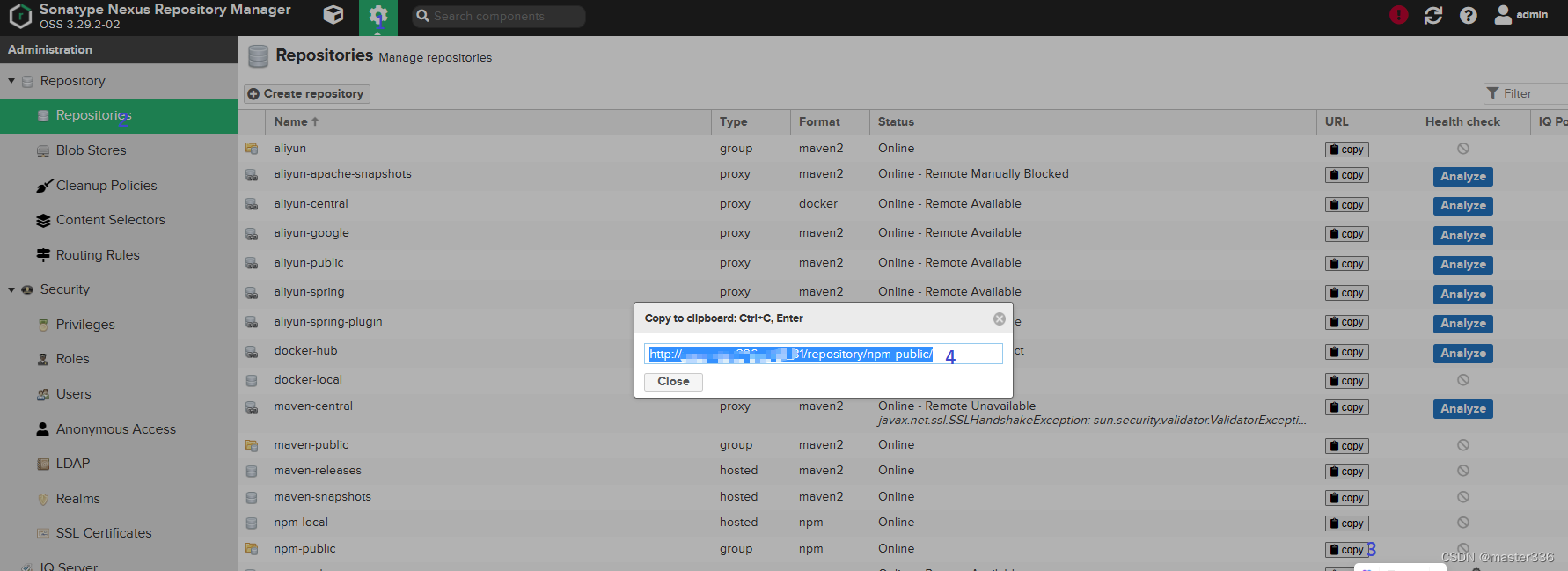Open Cleanup Policies
The image size is (1568, 571).
(x=106, y=186)
